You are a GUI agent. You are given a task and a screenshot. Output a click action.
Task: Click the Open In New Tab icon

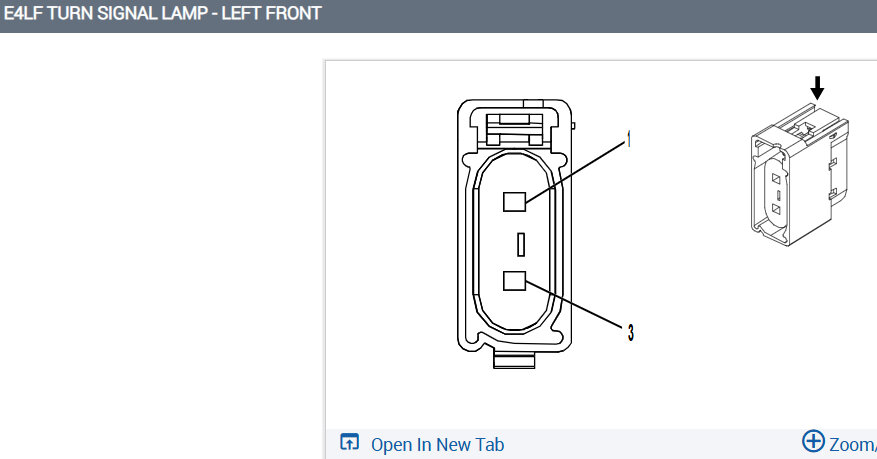pos(349,443)
